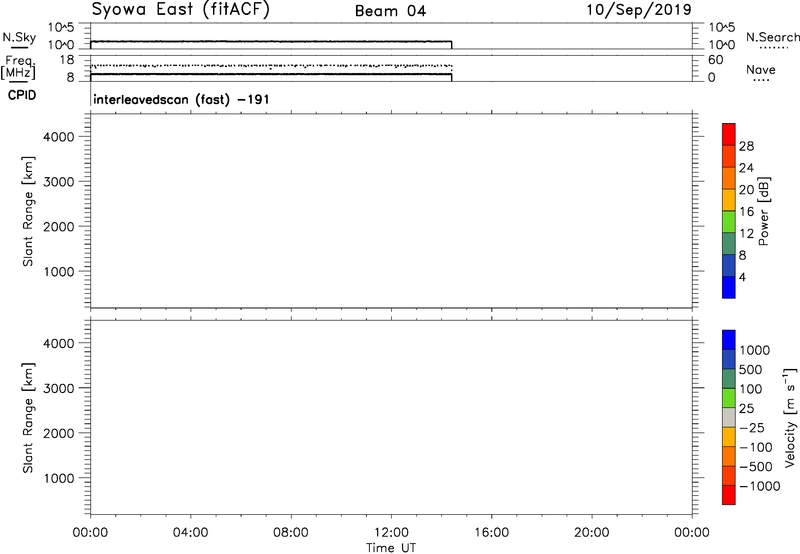Viewport: 800px width, 554px height.
Task: Click the '04:00' time tick label
Action: coord(190,533)
